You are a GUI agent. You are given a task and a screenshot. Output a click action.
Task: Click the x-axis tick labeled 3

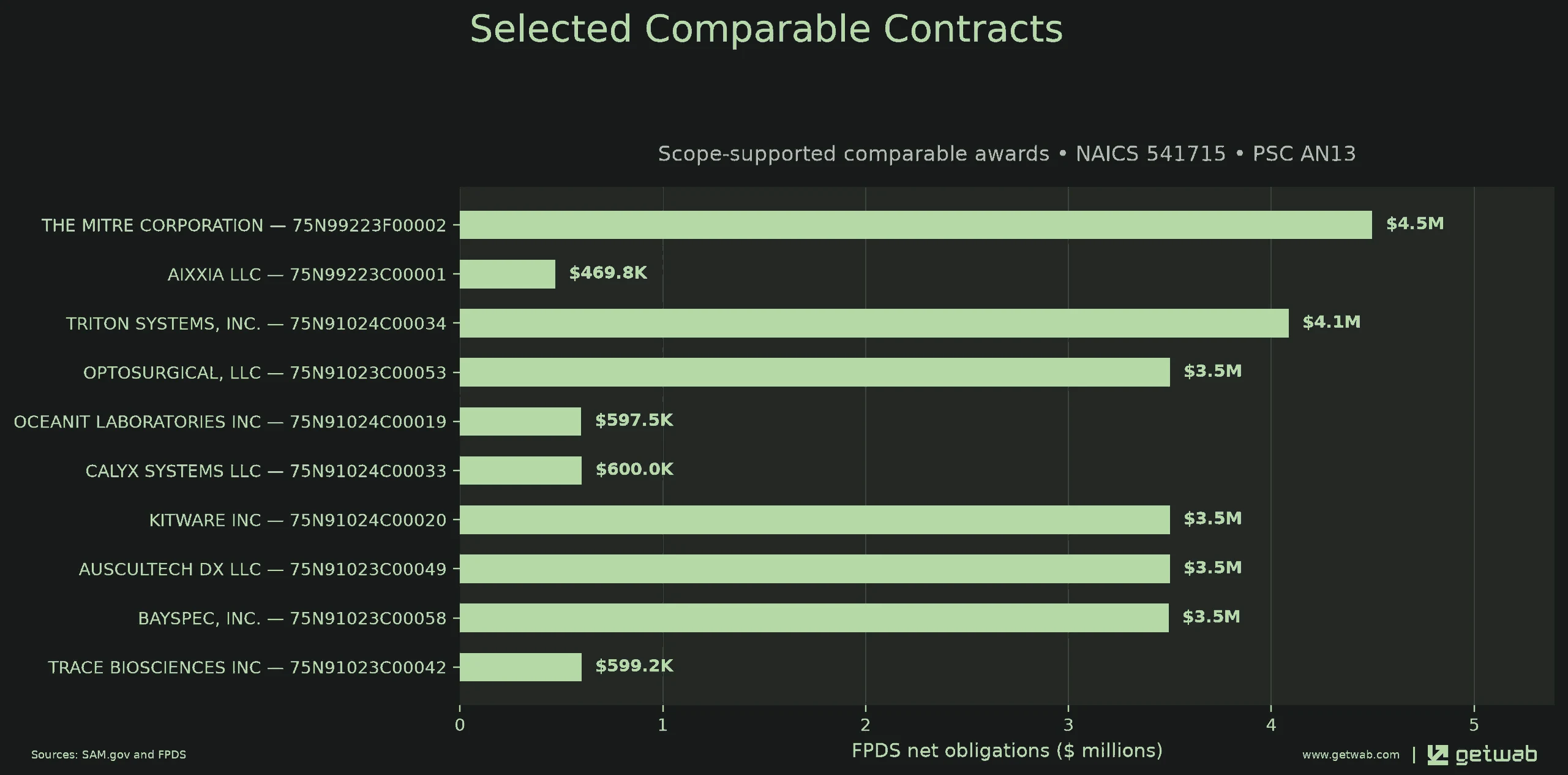pyautogui.click(x=1068, y=725)
